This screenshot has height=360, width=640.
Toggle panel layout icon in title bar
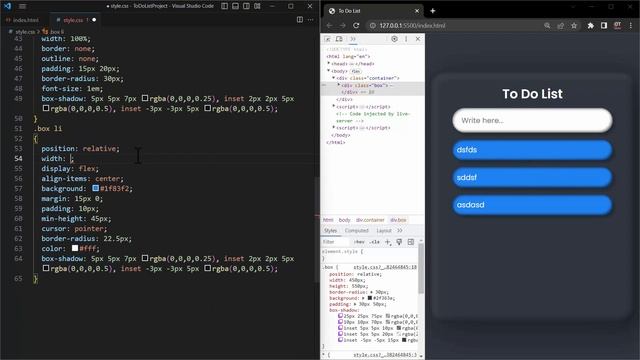tap(236, 6)
